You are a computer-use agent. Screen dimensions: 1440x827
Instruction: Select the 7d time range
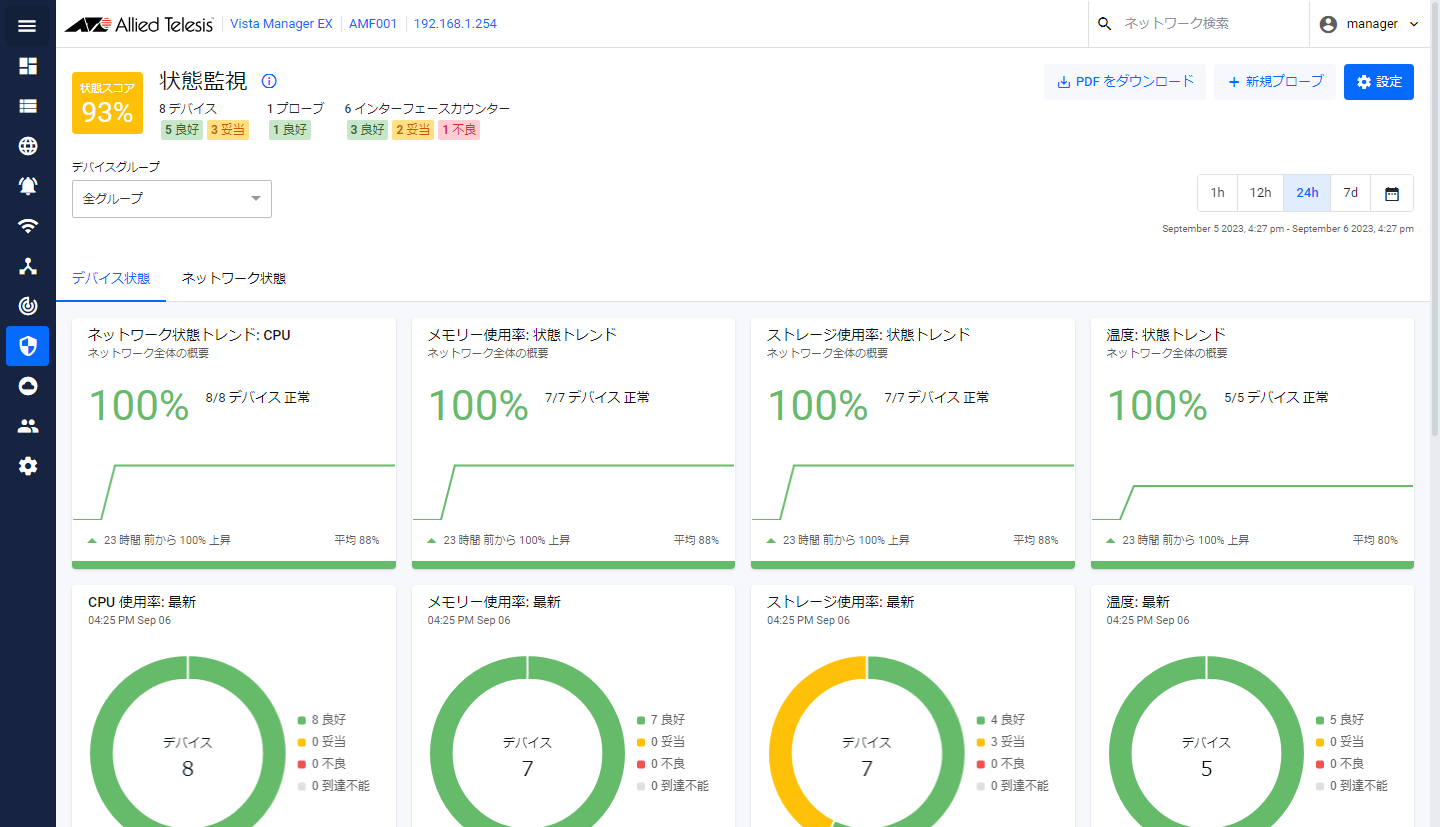1350,193
